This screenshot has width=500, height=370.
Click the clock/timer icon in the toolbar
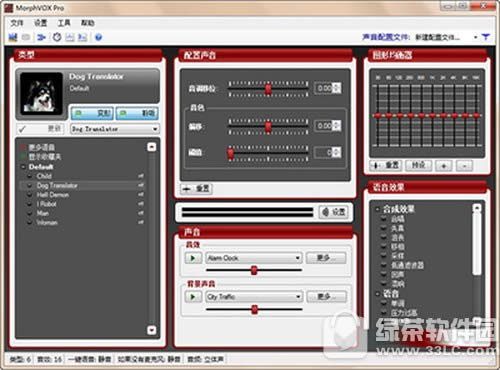(x=57, y=37)
